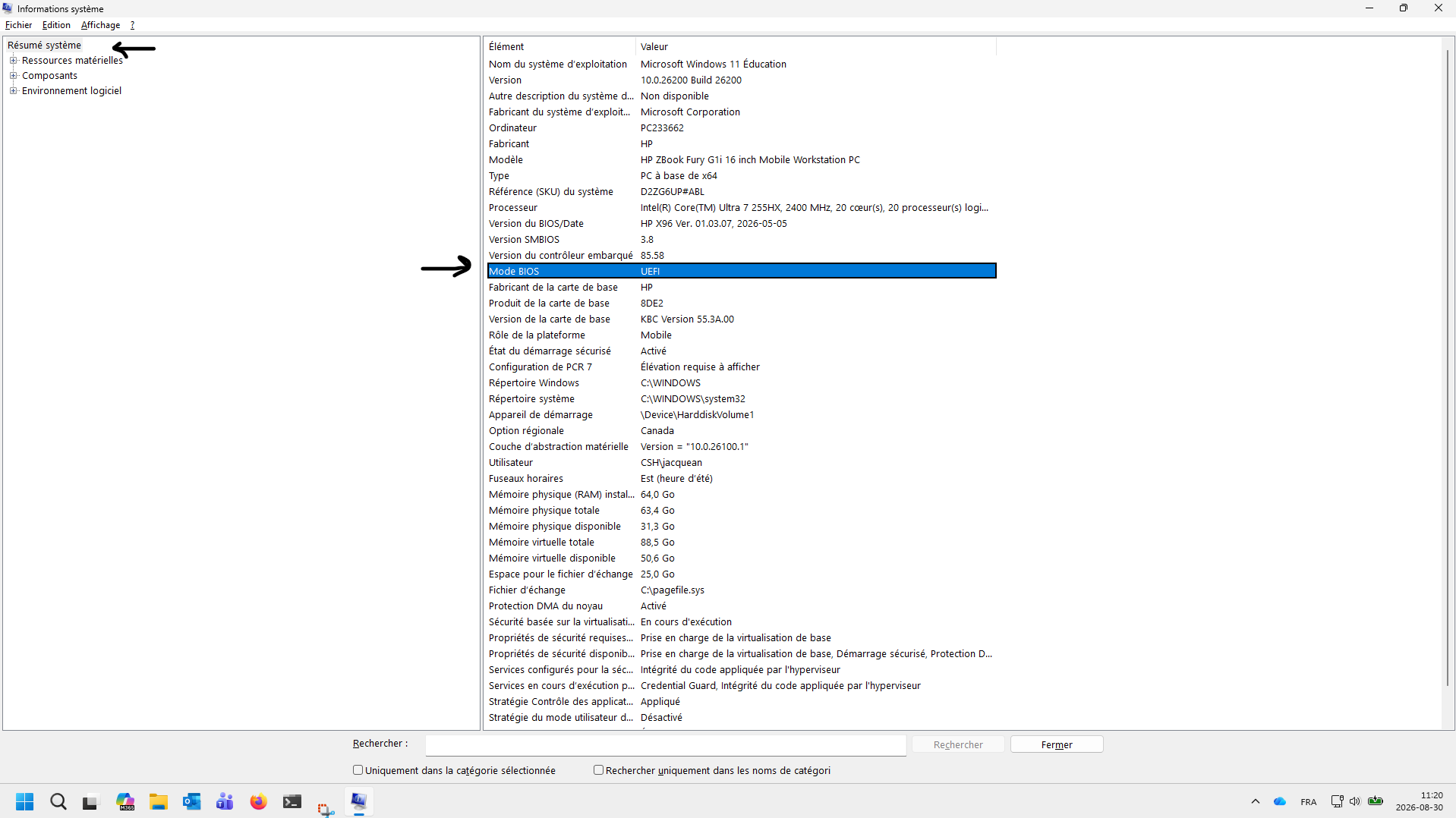Open Microsoft Teams from taskbar
Viewport: 1456px width, 818px height.
tap(225, 801)
